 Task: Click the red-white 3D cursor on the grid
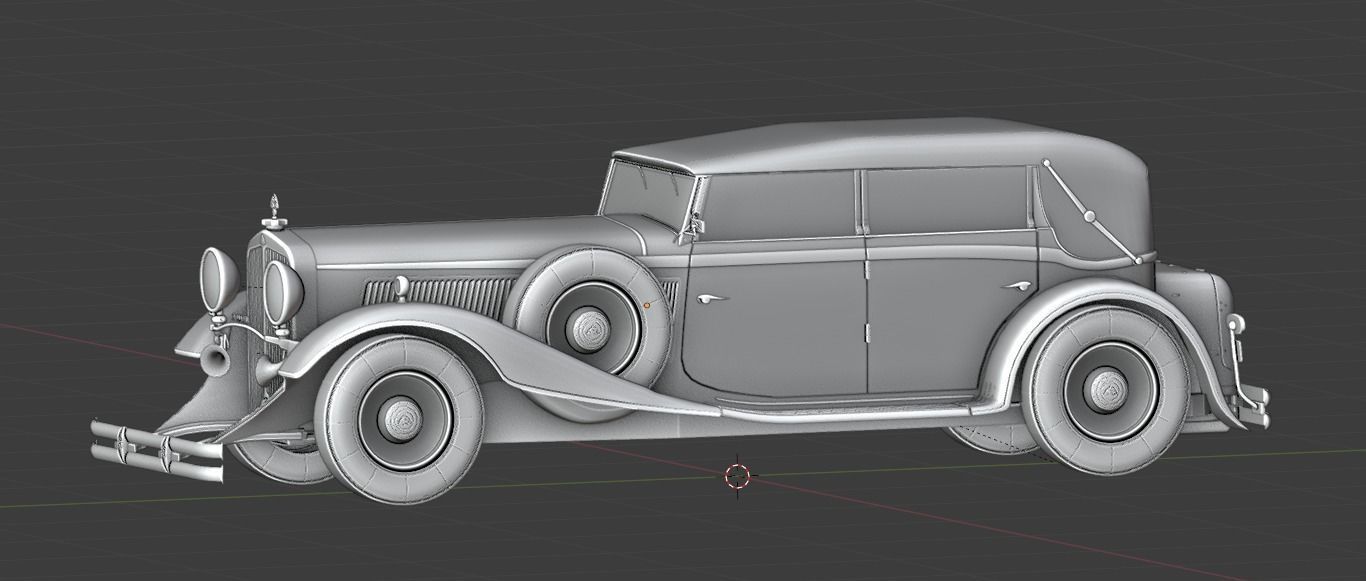[737, 477]
